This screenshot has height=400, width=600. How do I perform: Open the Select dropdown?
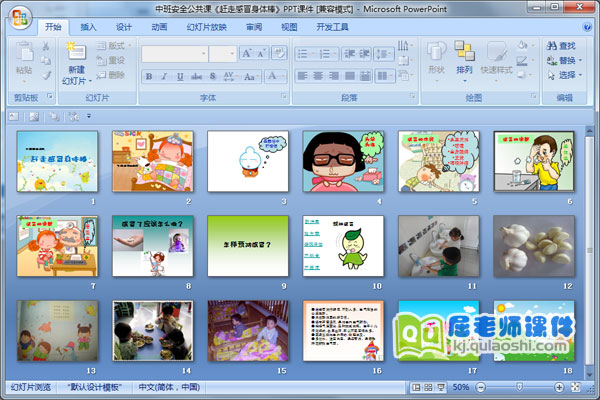(x=564, y=75)
